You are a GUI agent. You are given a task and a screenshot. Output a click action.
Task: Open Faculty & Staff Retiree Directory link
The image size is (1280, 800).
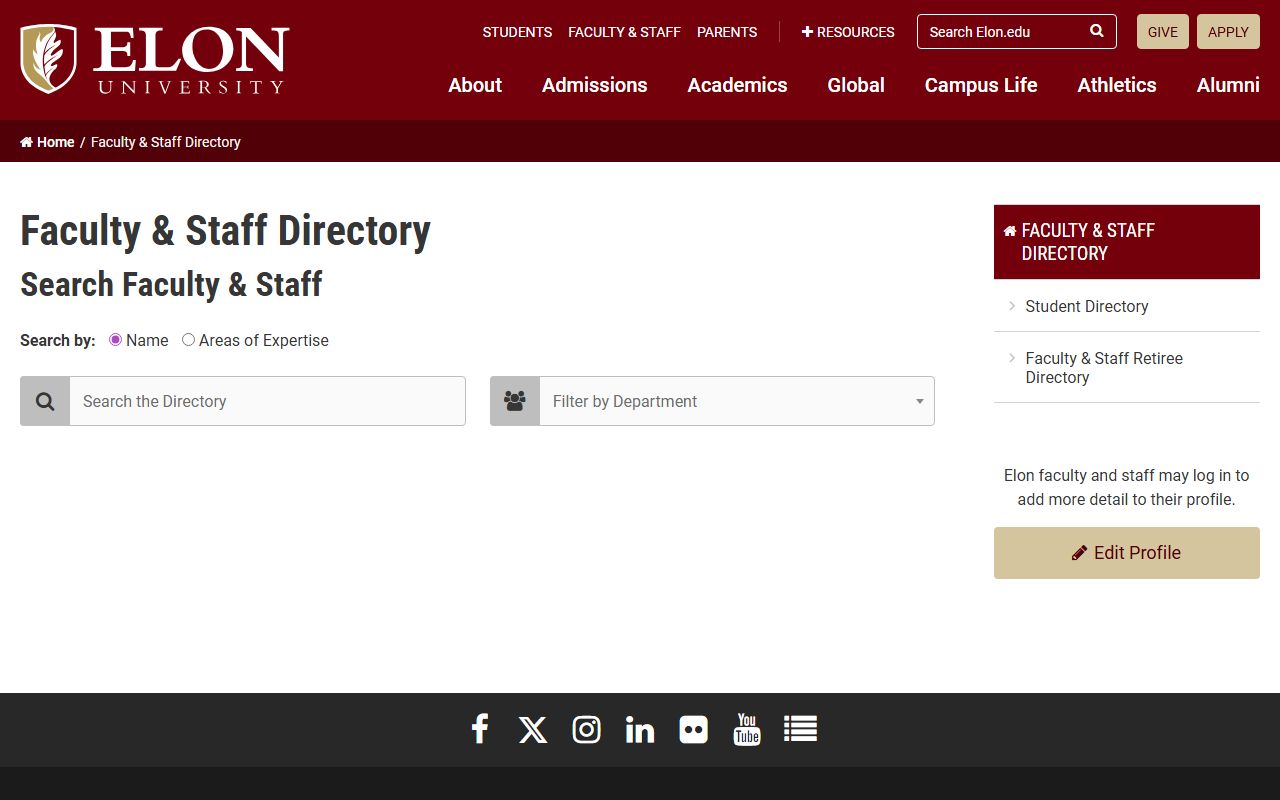1104,368
